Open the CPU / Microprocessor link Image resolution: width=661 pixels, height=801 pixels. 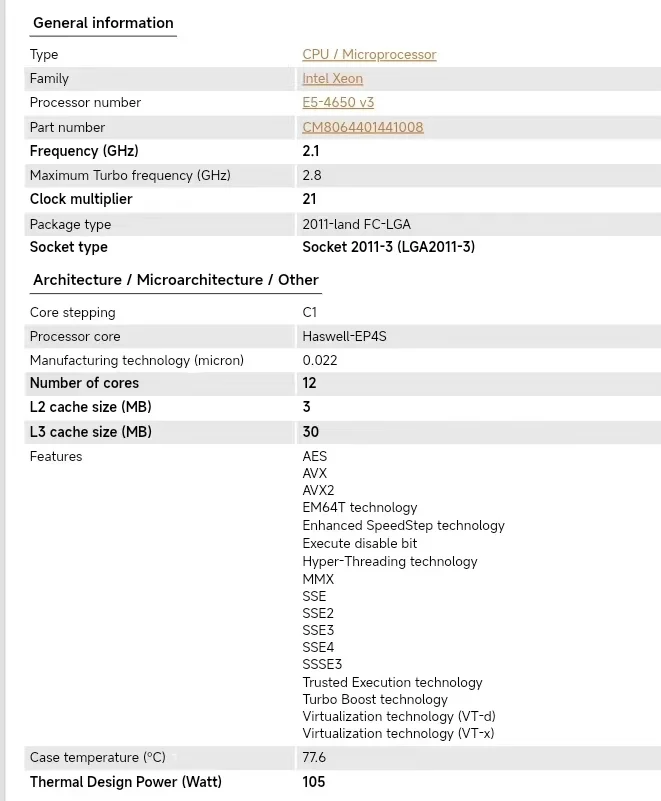[369, 54]
